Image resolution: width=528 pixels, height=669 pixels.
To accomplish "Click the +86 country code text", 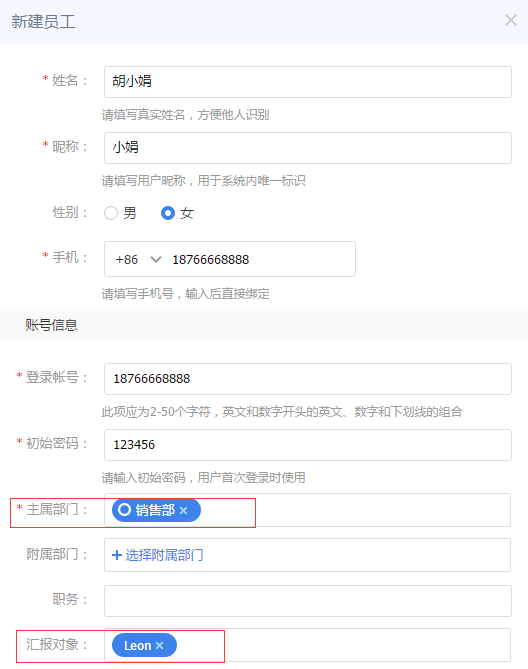I will click(x=126, y=259).
